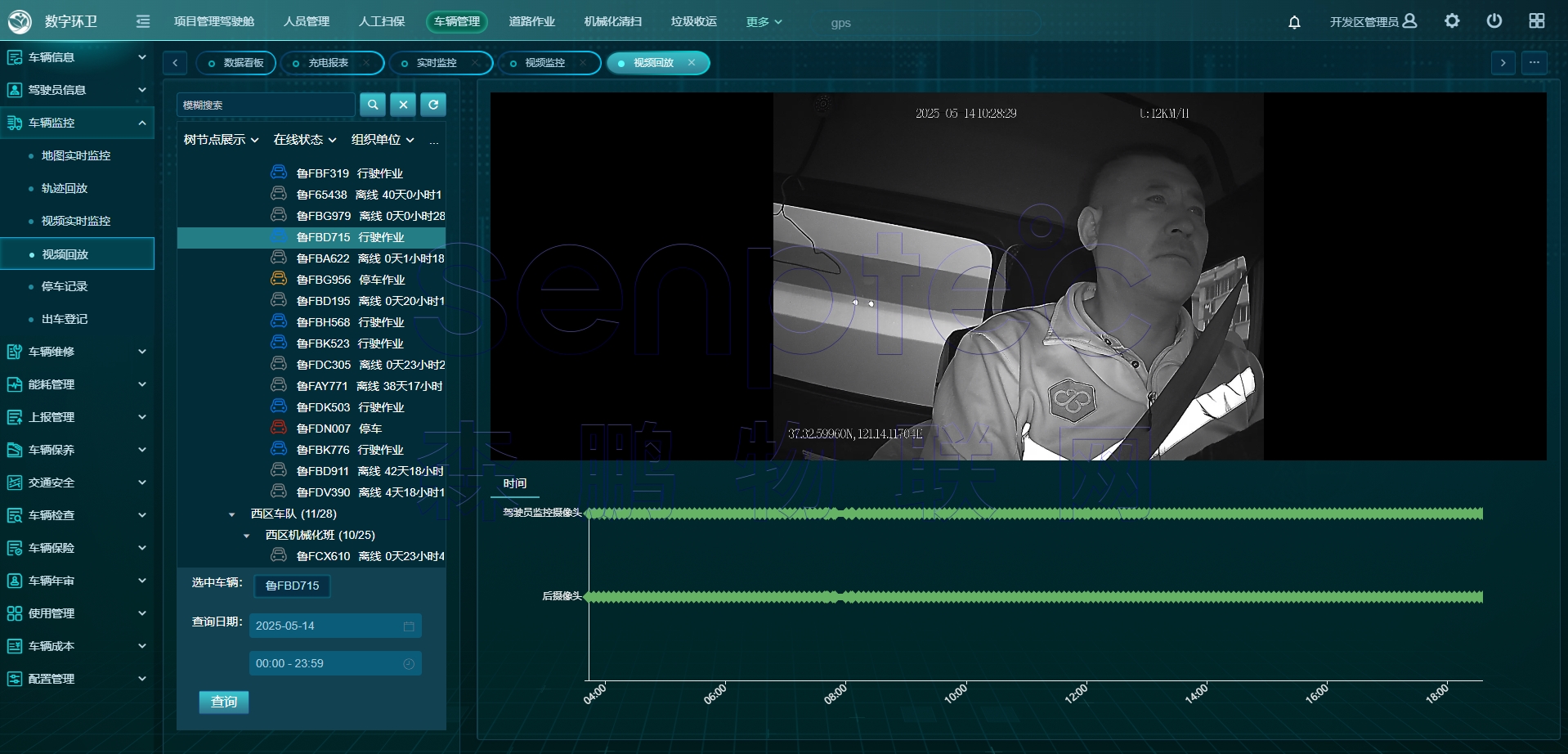Image resolution: width=1568 pixels, height=754 pixels.
Task: Open the settings gear icon
Action: (x=1452, y=21)
